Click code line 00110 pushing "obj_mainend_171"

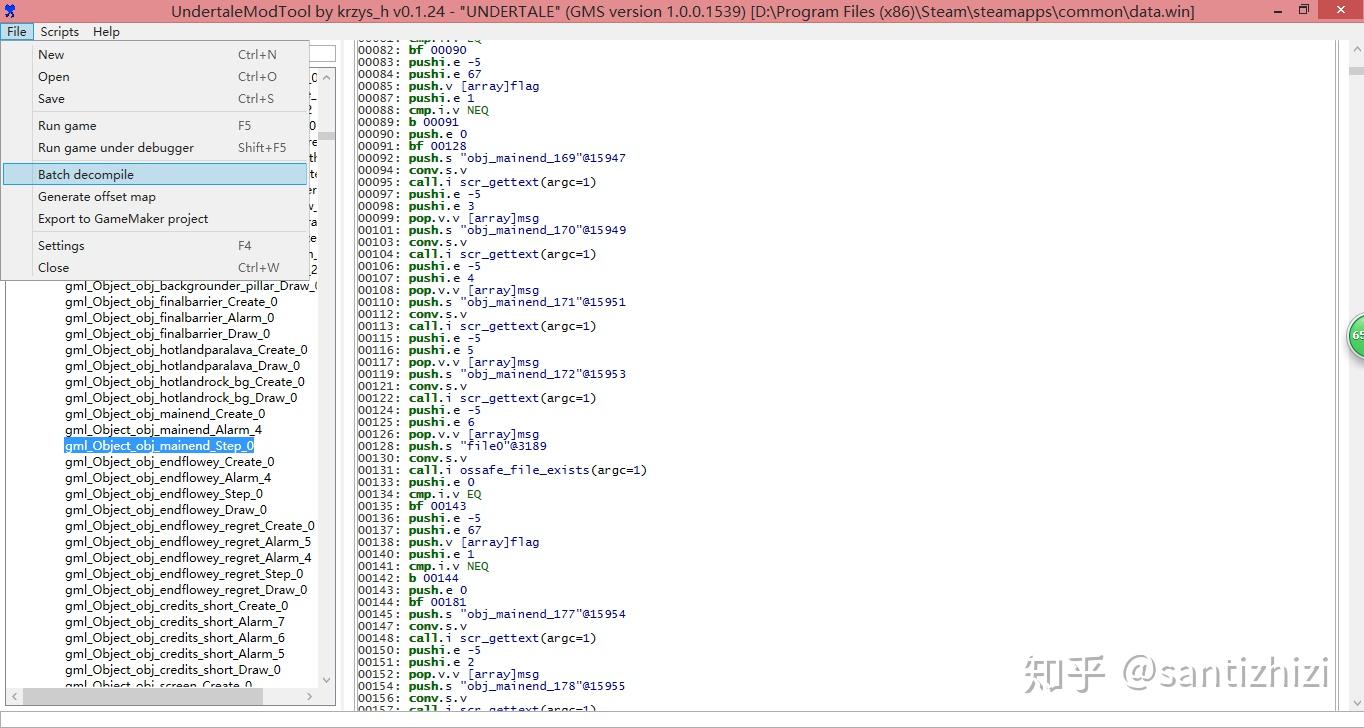(492, 302)
